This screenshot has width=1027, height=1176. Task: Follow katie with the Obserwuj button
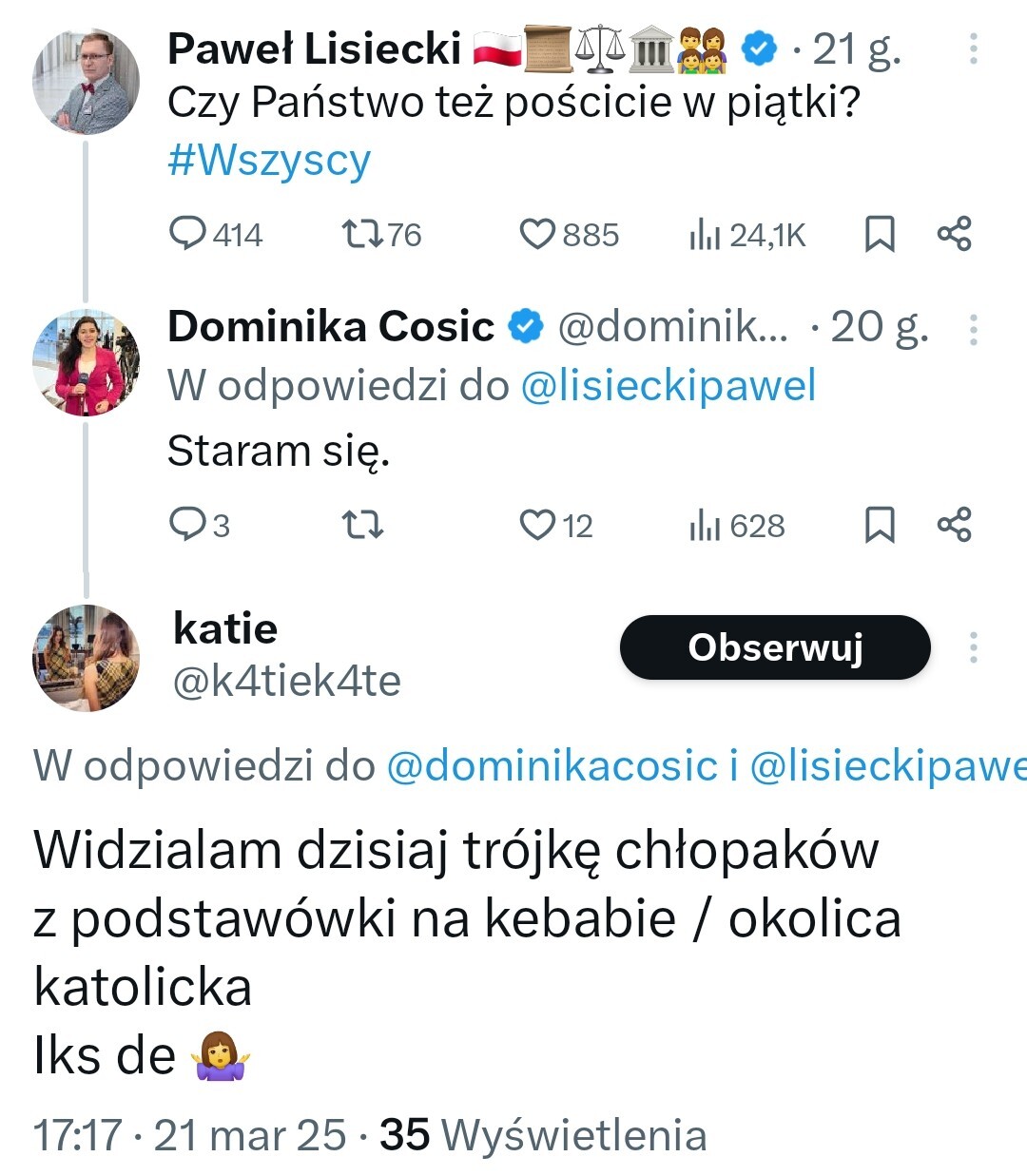775,647
